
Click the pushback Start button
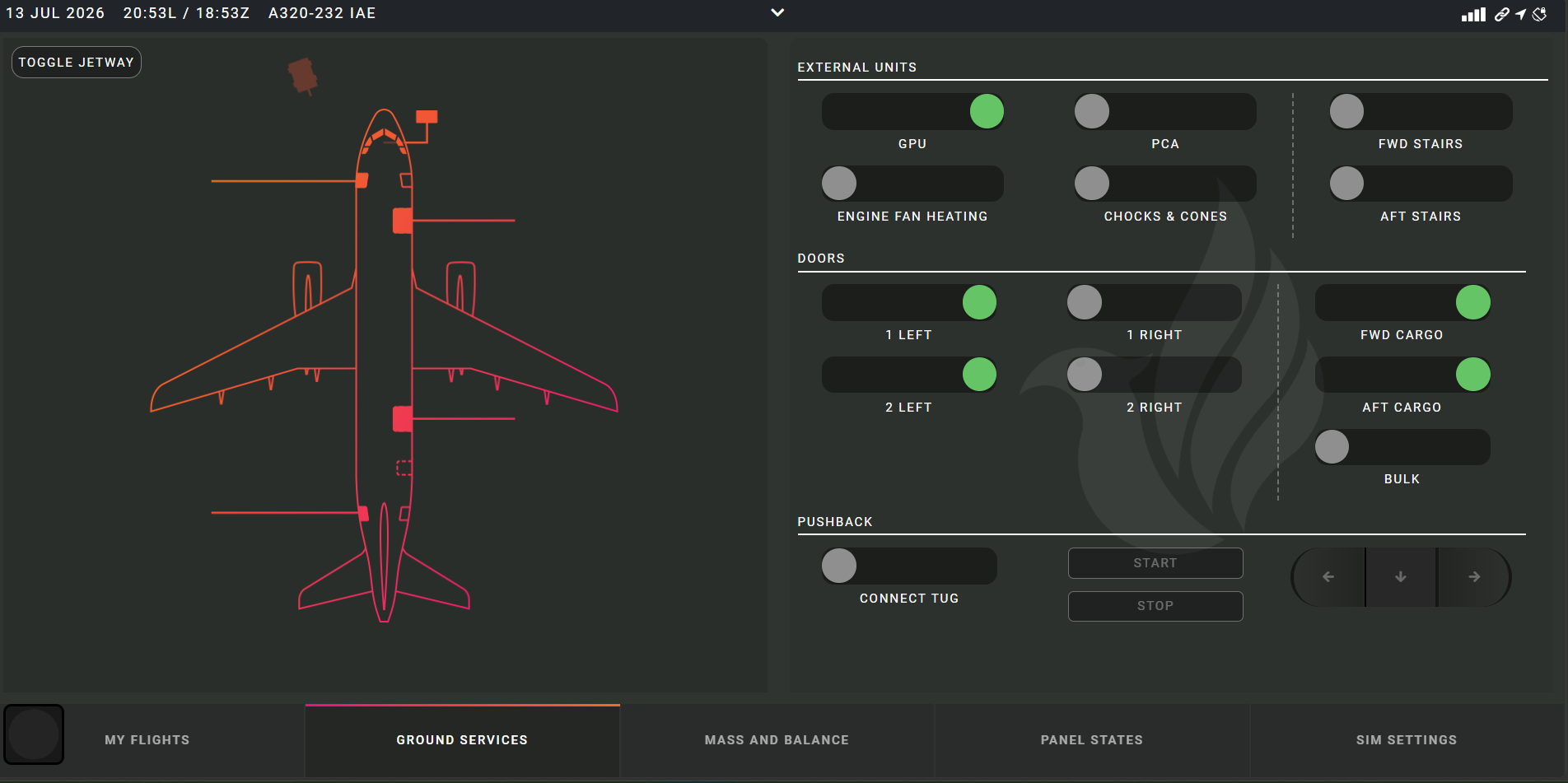pos(1155,563)
